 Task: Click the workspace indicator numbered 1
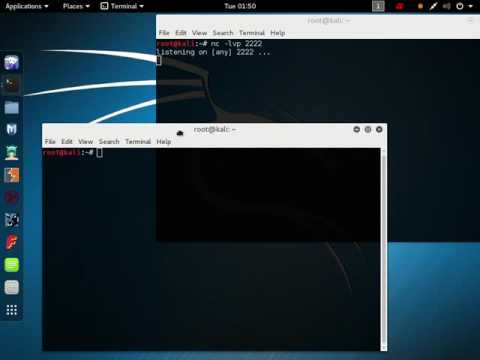pyautogui.click(x=378, y=6)
